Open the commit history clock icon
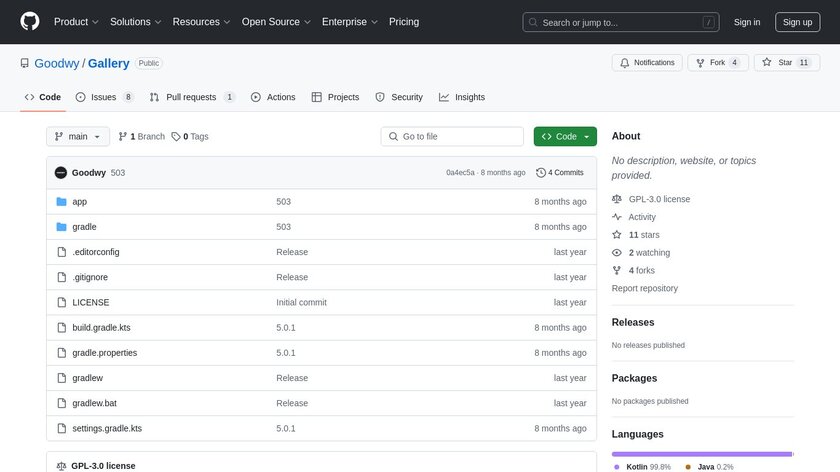Viewport: 840px width, 472px height. point(541,173)
